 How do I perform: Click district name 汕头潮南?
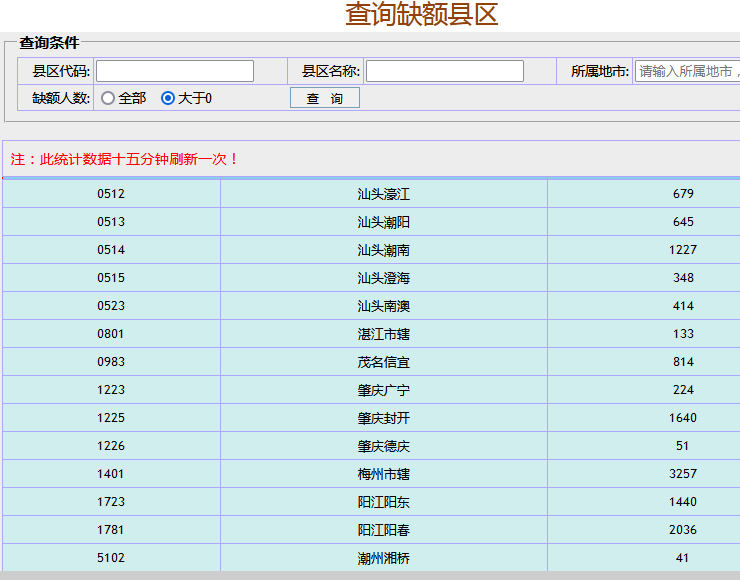coord(384,250)
